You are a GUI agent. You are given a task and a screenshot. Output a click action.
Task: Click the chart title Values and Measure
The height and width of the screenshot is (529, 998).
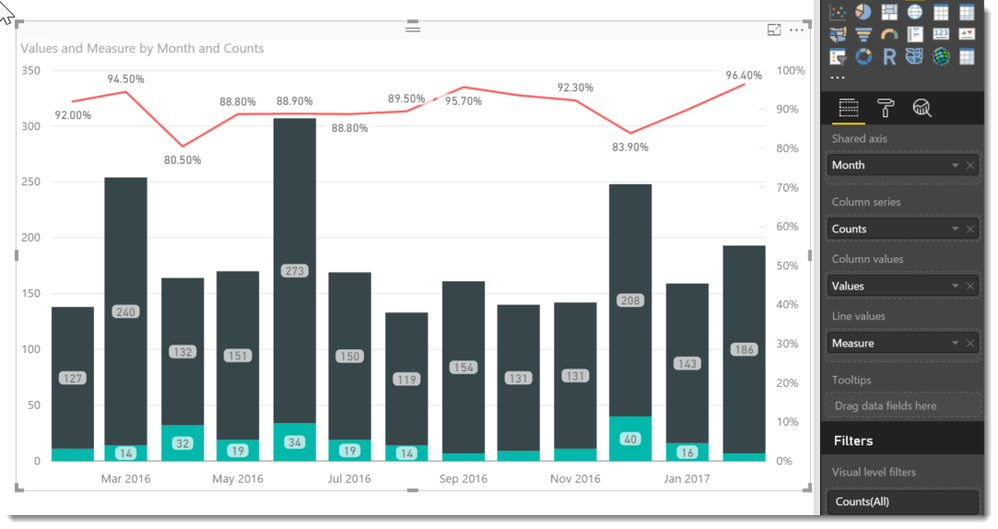click(x=142, y=48)
